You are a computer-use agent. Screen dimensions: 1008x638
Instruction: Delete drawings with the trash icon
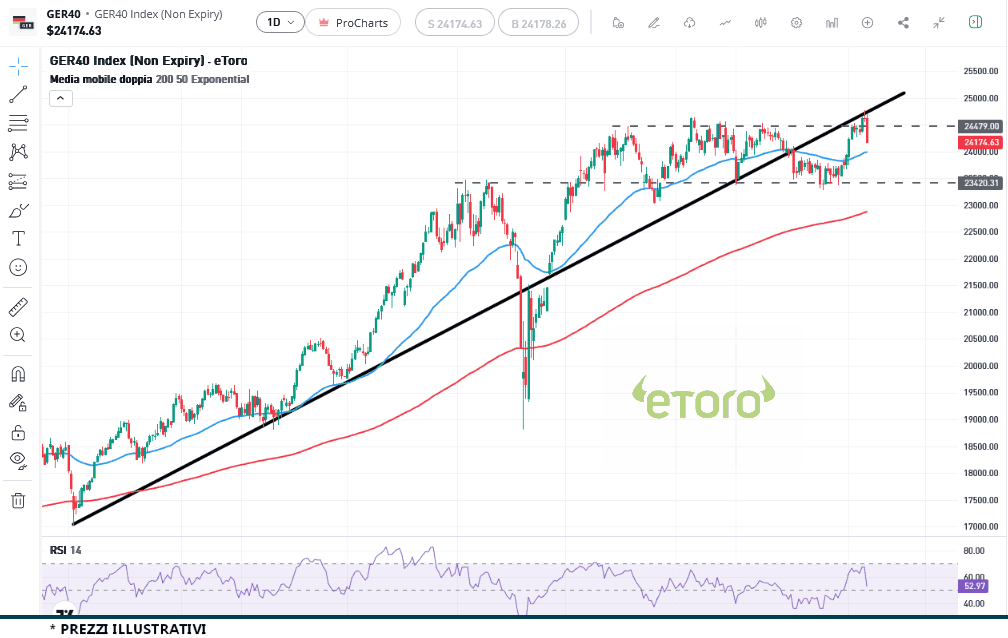click(18, 500)
